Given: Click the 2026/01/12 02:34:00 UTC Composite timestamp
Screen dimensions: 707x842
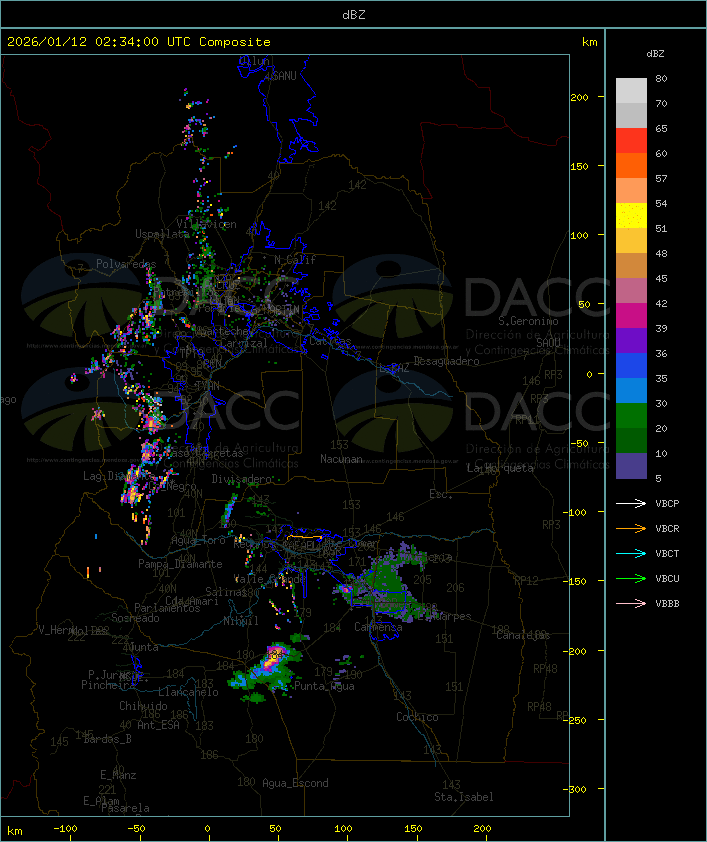Looking at the screenshot, I should coord(139,42).
